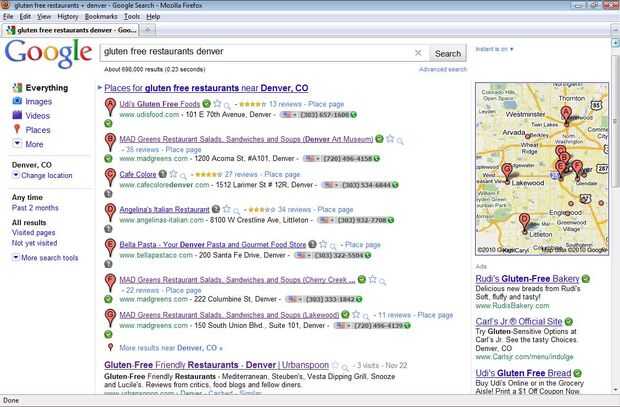Click pin G on the map near Lakewood
The image size is (620, 407).
[507, 173]
